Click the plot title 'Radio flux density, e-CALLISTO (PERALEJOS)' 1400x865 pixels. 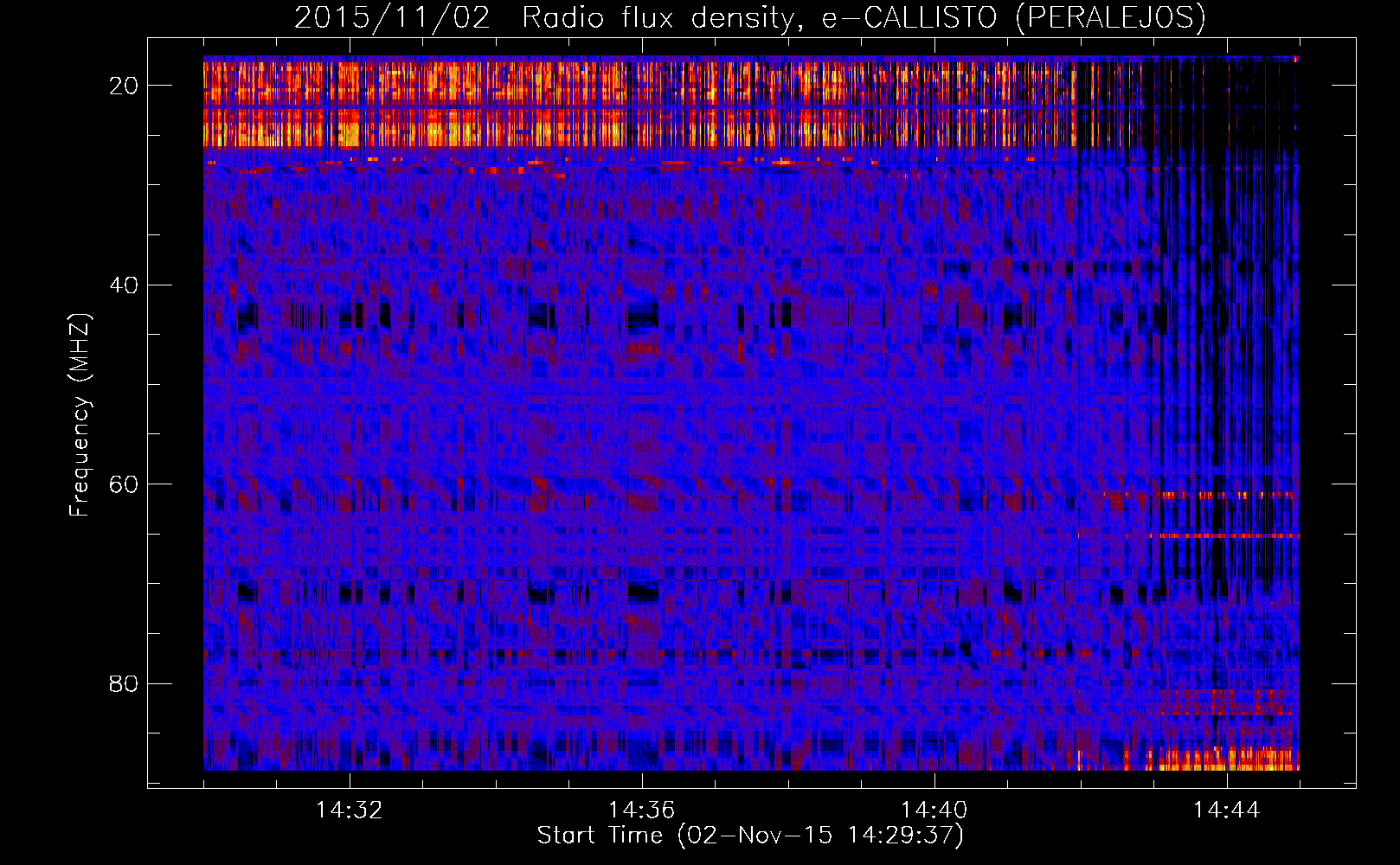click(x=864, y=18)
